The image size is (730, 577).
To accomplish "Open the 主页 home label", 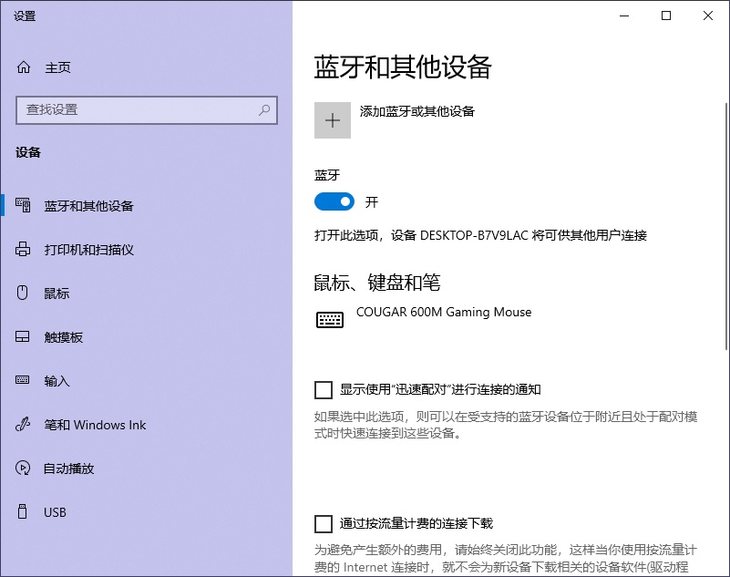I will point(58,68).
